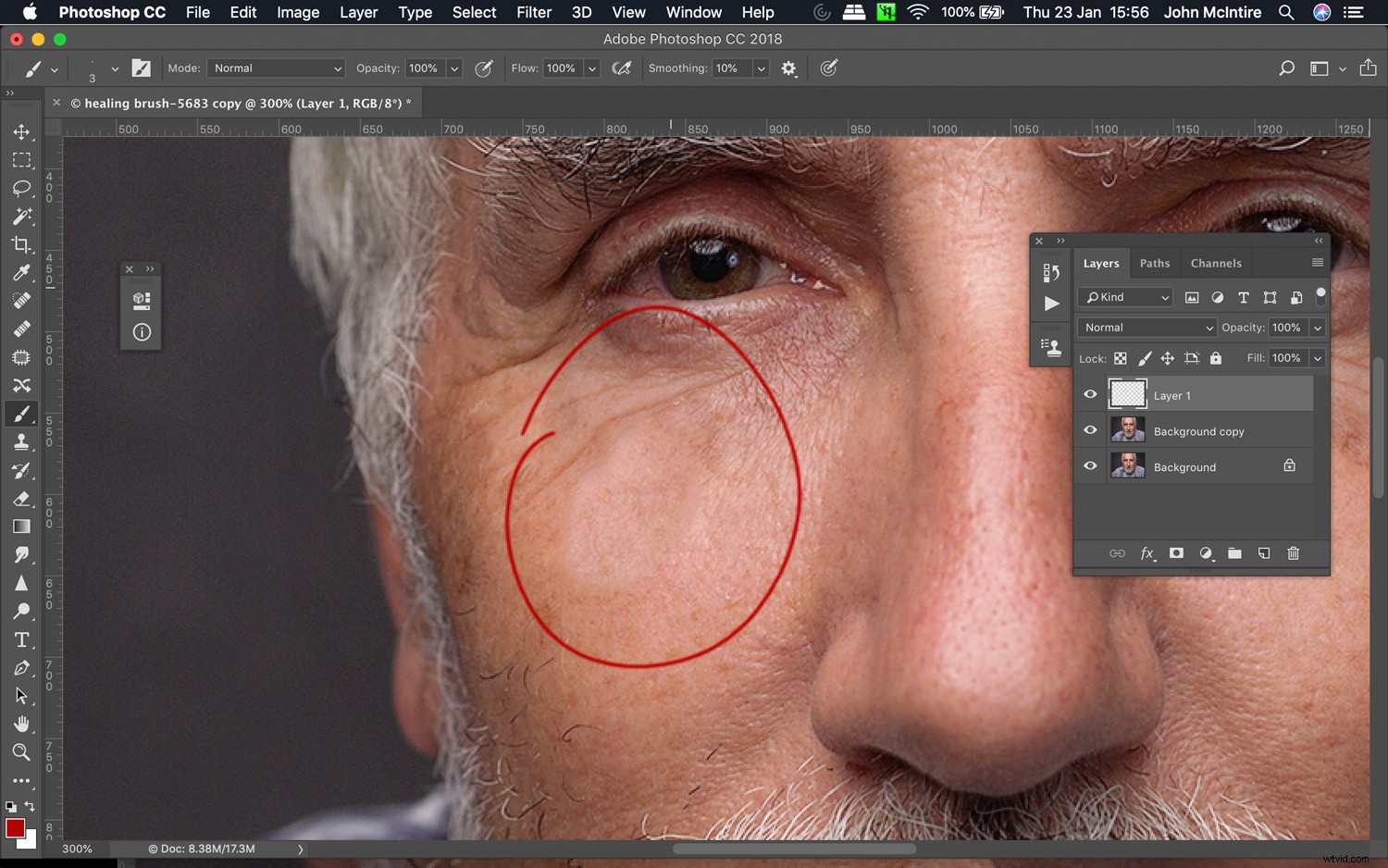Screen dimensions: 1388x868
Task: Select the Horizontal Type tool
Action: (22, 639)
